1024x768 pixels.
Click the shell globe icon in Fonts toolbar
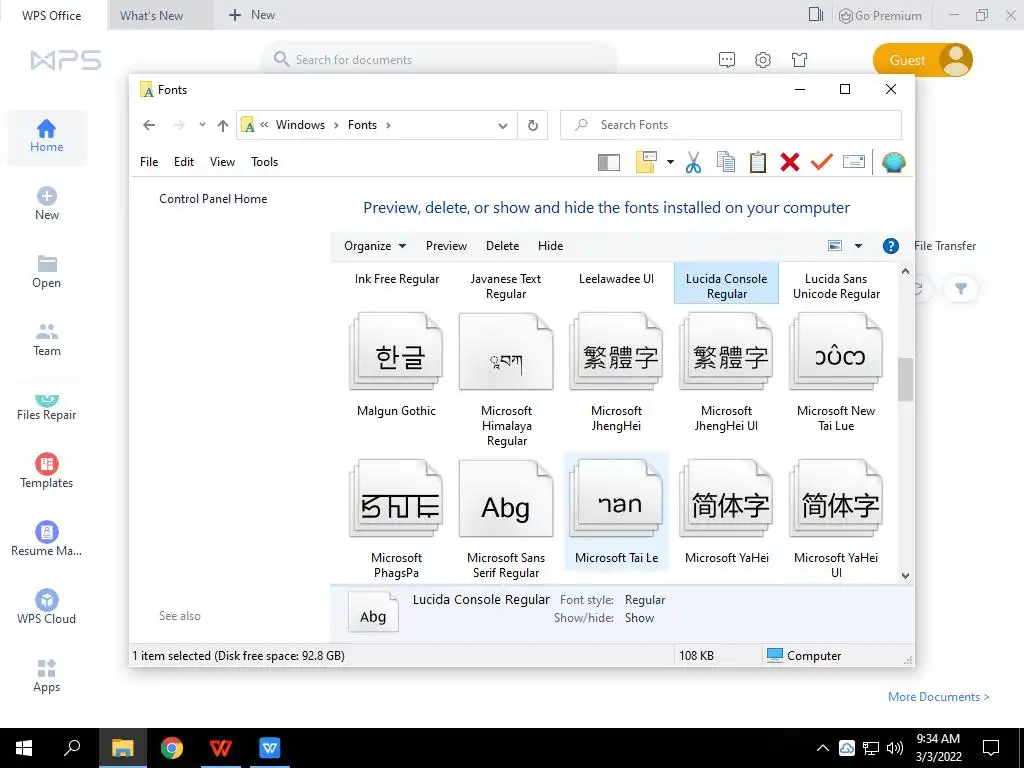pyautogui.click(x=893, y=162)
